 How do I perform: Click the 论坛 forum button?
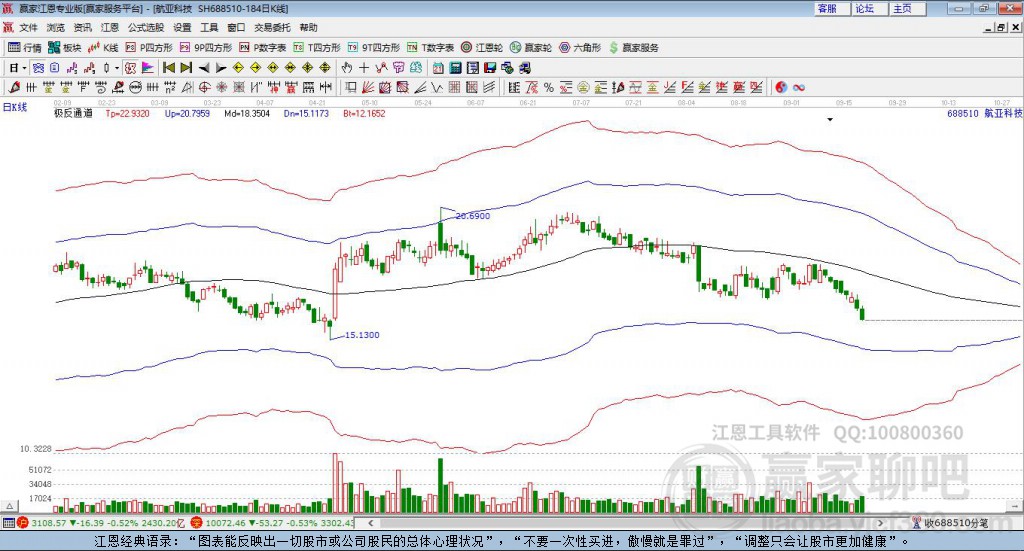(870, 8)
